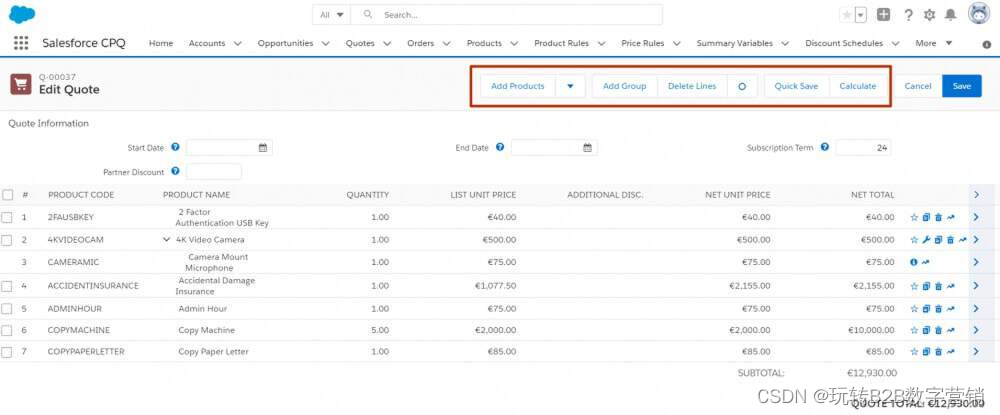Image resolution: width=1000 pixels, height=415 pixels.
Task: Click the Add Products button
Action: [518, 86]
